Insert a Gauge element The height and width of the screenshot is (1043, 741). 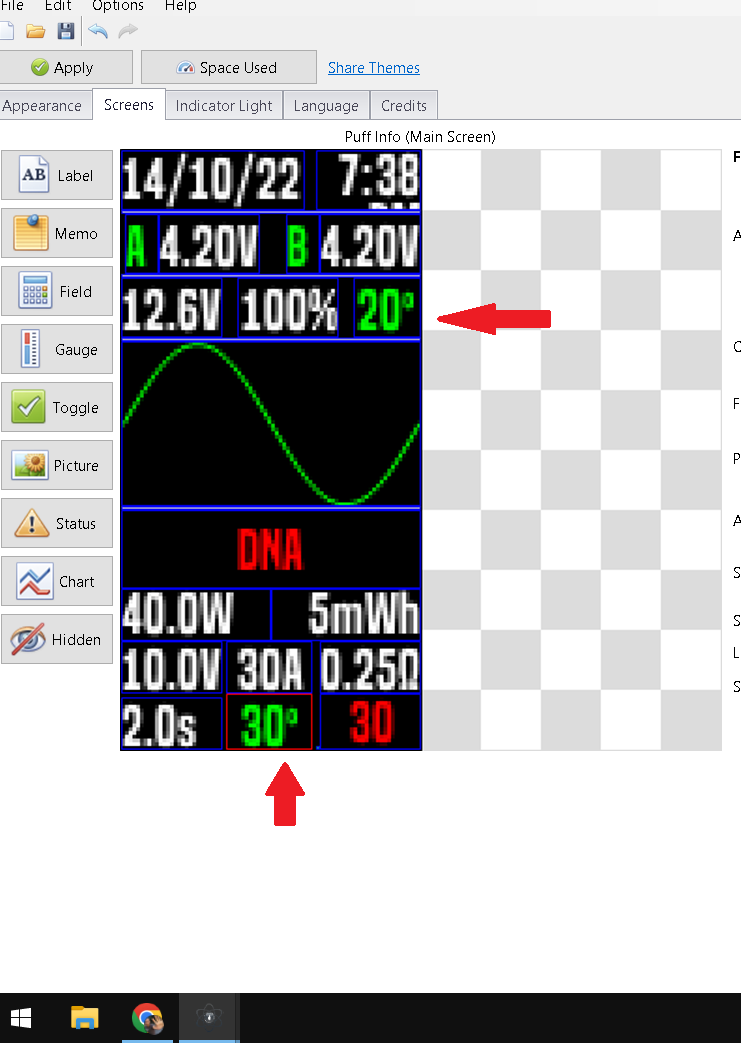(57, 350)
